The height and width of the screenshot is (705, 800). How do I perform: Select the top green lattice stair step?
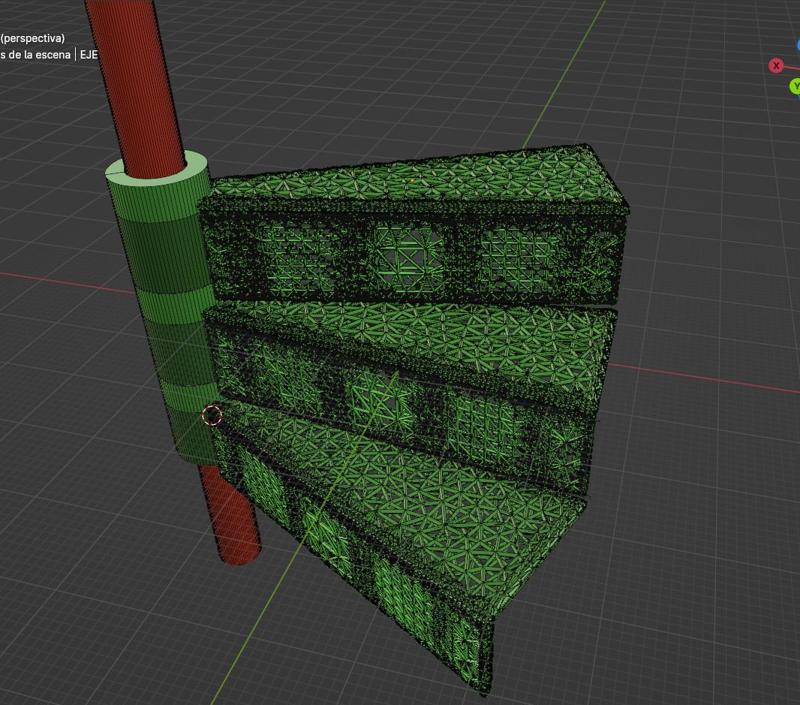pyautogui.click(x=413, y=224)
